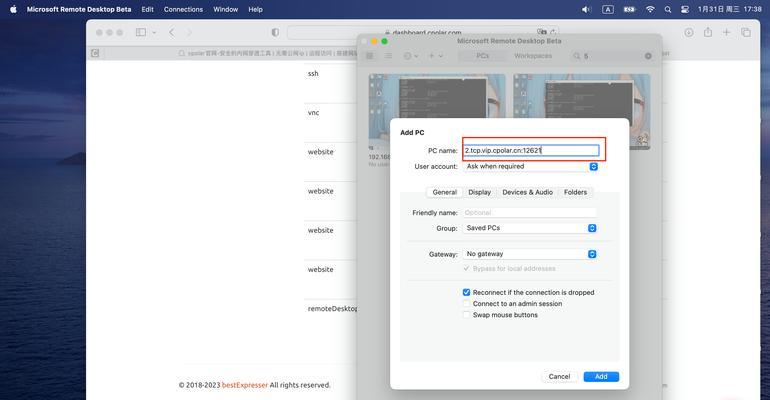Viewport: 770px width, 400px height.
Task: Click Safari address bar
Action: click(x=422, y=32)
